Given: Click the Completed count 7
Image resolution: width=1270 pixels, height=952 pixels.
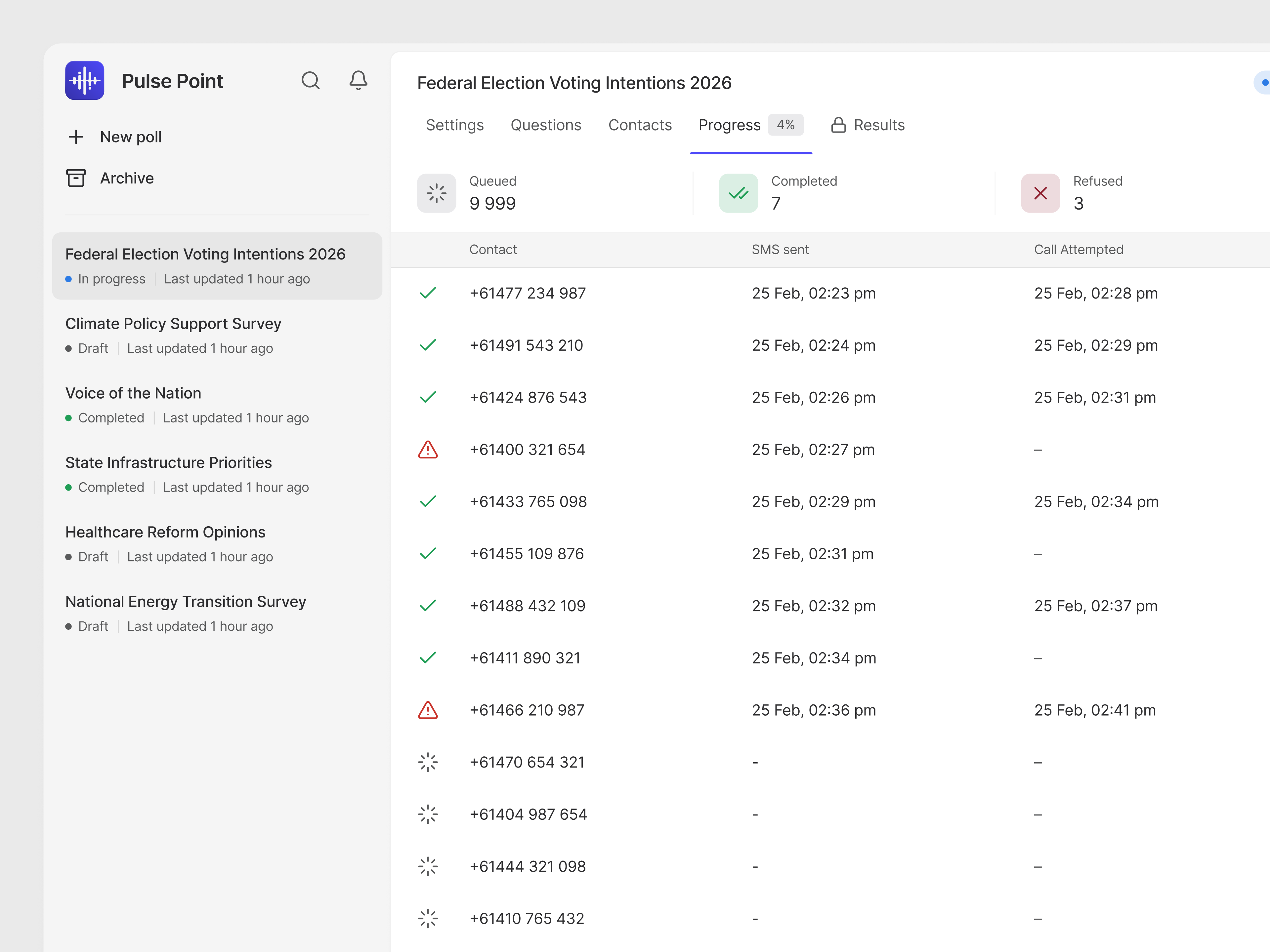Looking at the screenshot, I should pyautogui.click(x=776, y=203).
